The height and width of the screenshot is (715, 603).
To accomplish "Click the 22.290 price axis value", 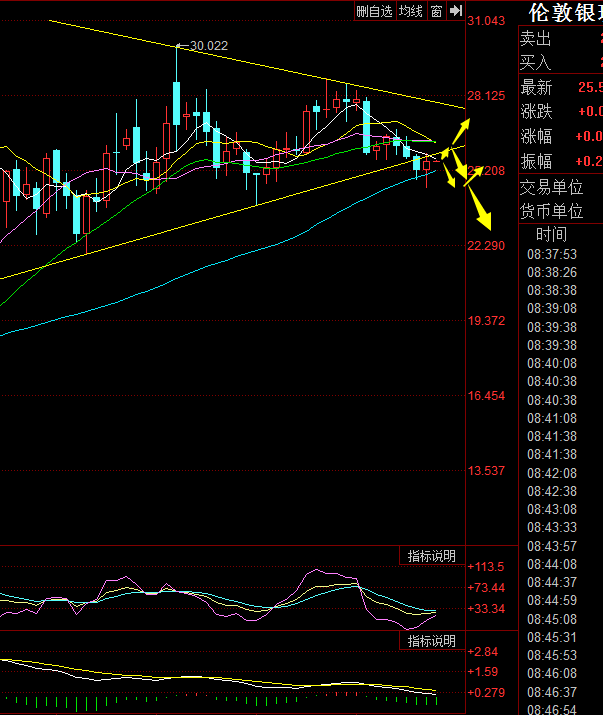I will (486, 246).
